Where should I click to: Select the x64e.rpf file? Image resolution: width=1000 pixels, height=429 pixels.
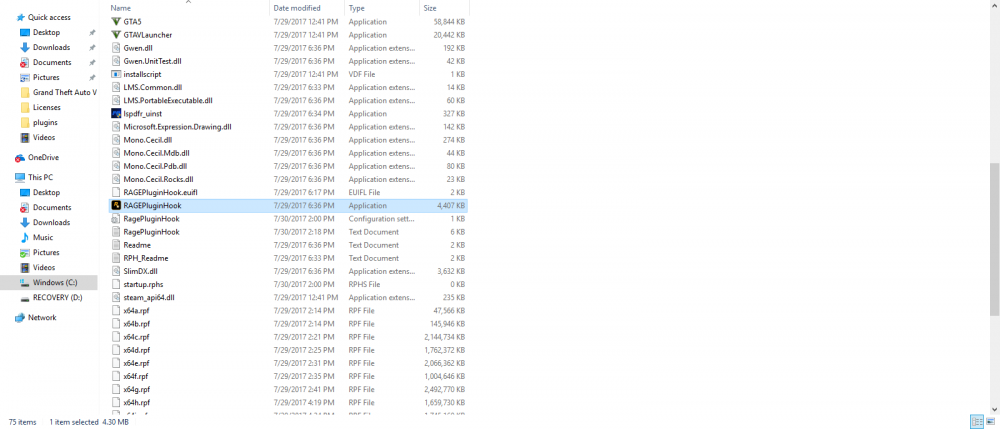coord(136,363)
